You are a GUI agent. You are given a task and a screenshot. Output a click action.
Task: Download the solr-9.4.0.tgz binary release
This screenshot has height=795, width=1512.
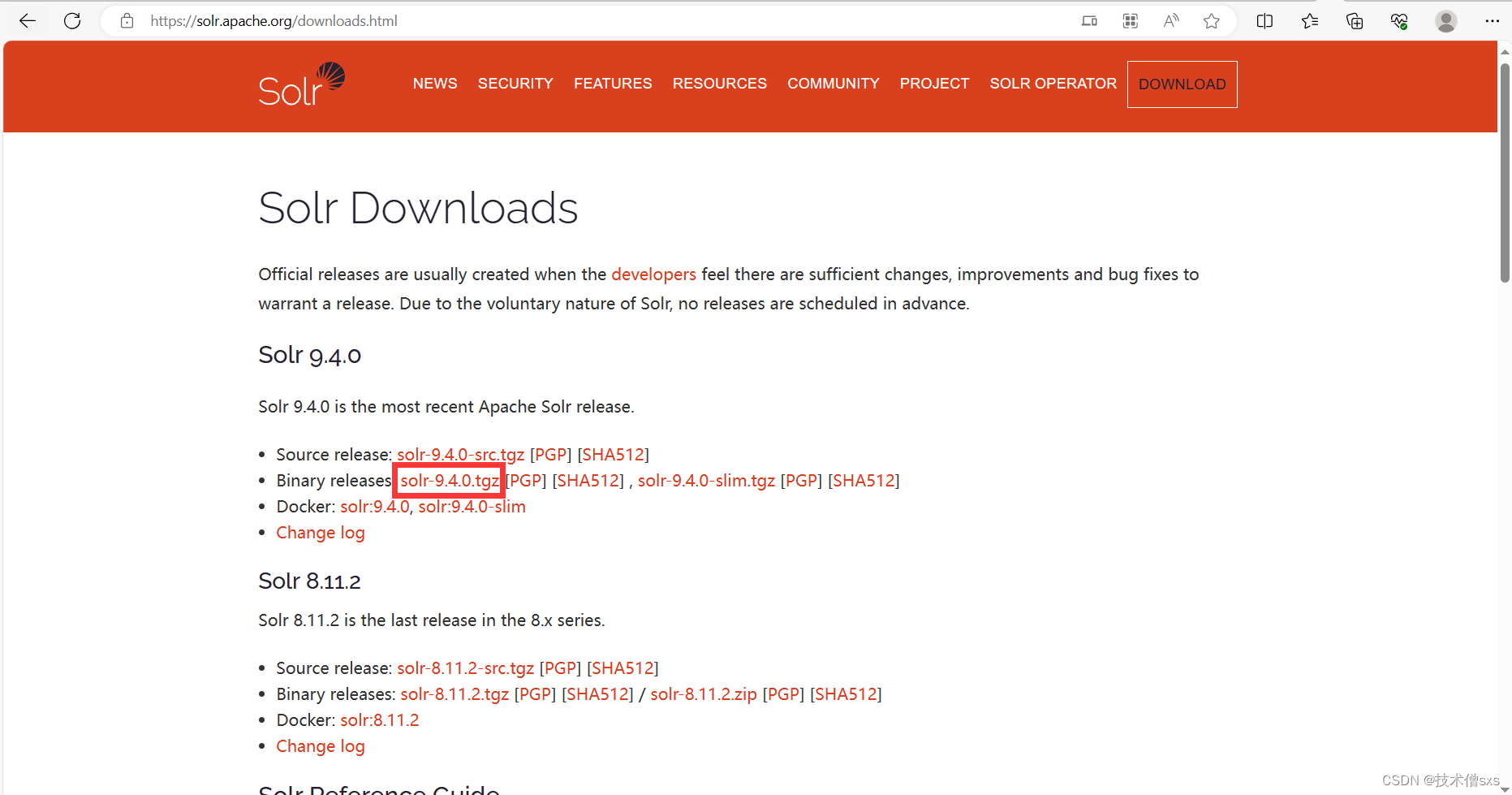tap(450, 481)
